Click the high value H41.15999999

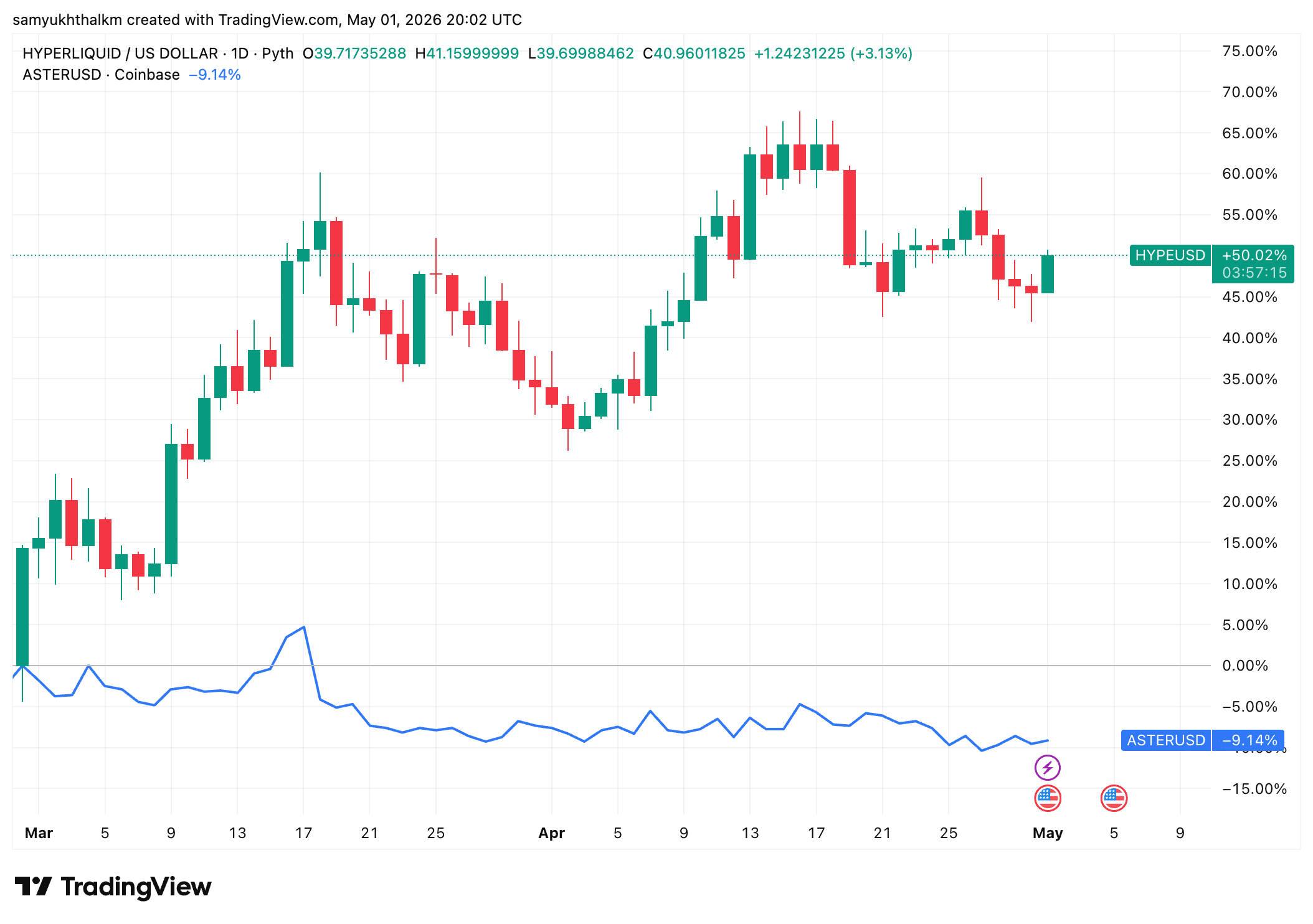[x=467, y=54]
